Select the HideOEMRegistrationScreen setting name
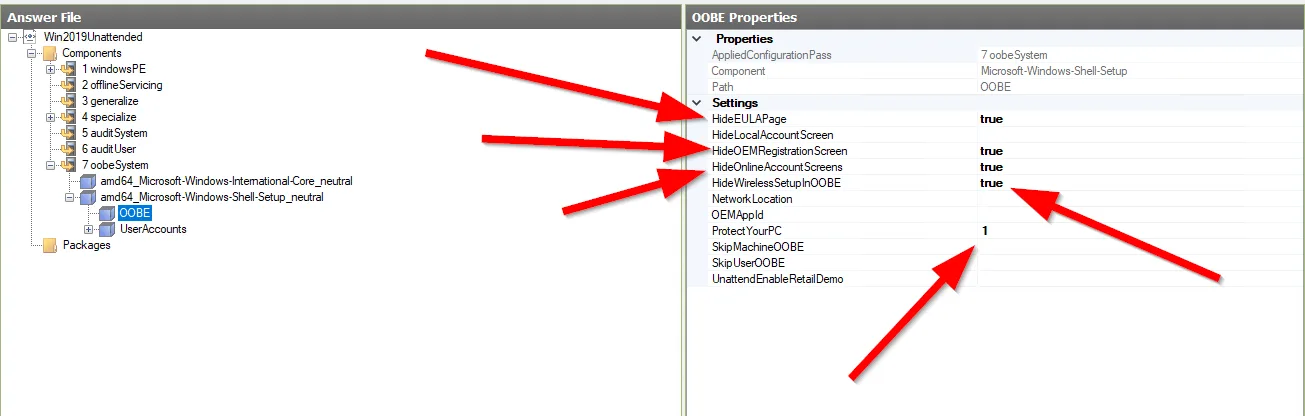This screenshot has width=1305, height=416. 779,151
